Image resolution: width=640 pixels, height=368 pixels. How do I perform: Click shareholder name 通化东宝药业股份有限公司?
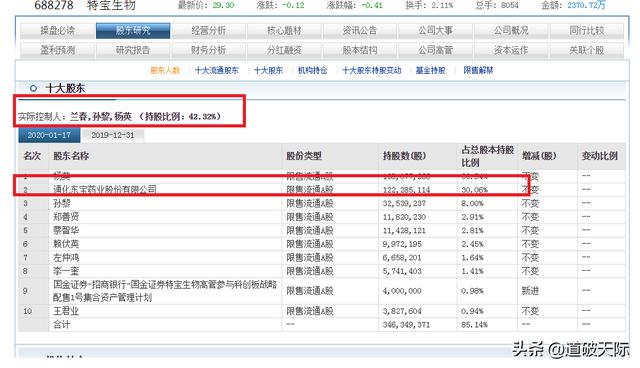[x=105, y=189]
